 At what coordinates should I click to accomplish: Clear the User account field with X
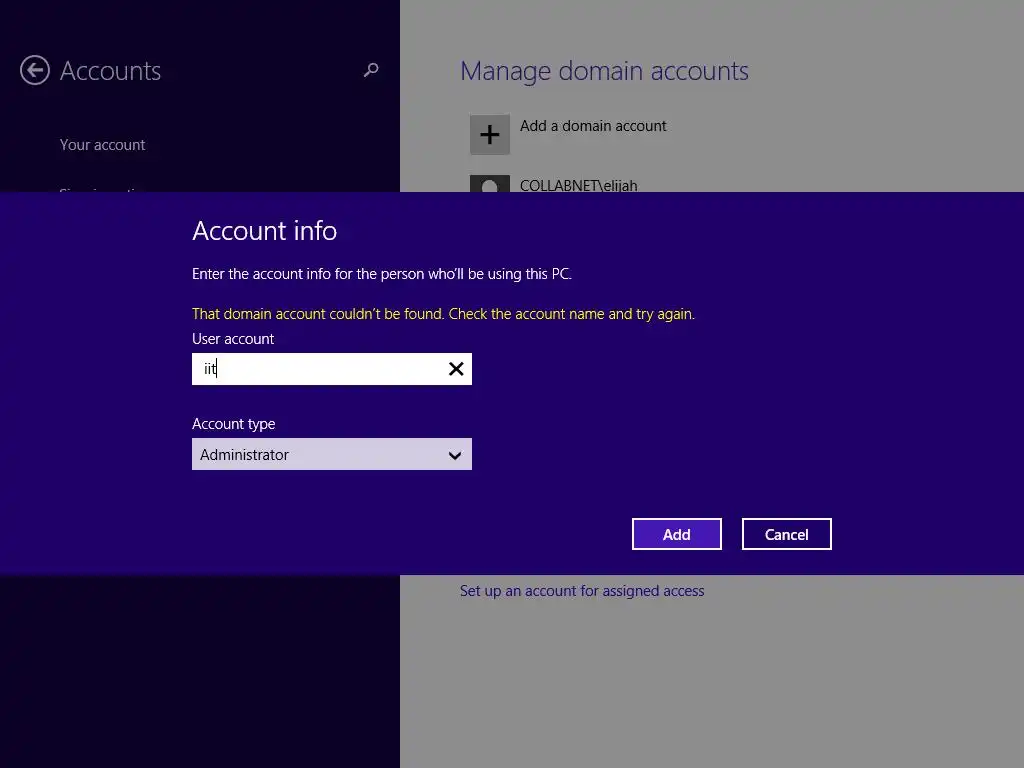(456, 369)
